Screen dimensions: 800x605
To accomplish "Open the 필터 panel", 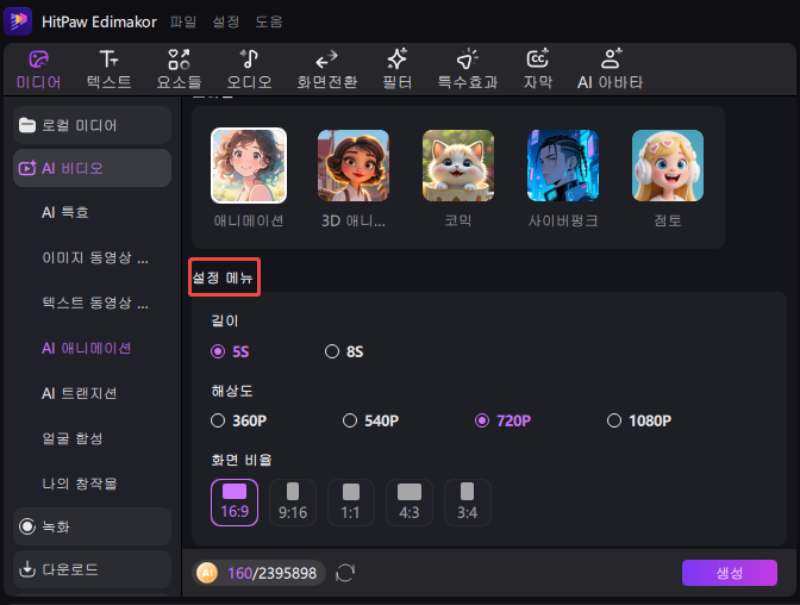I will [x=396, y=68].
